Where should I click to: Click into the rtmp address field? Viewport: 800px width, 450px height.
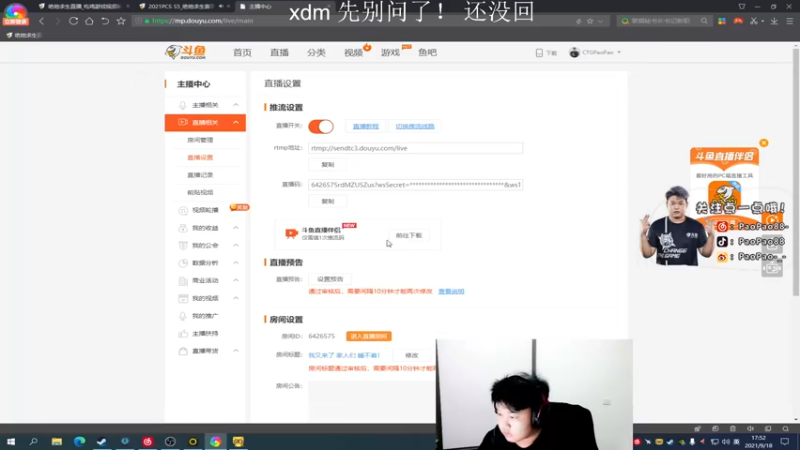(415, 148)
